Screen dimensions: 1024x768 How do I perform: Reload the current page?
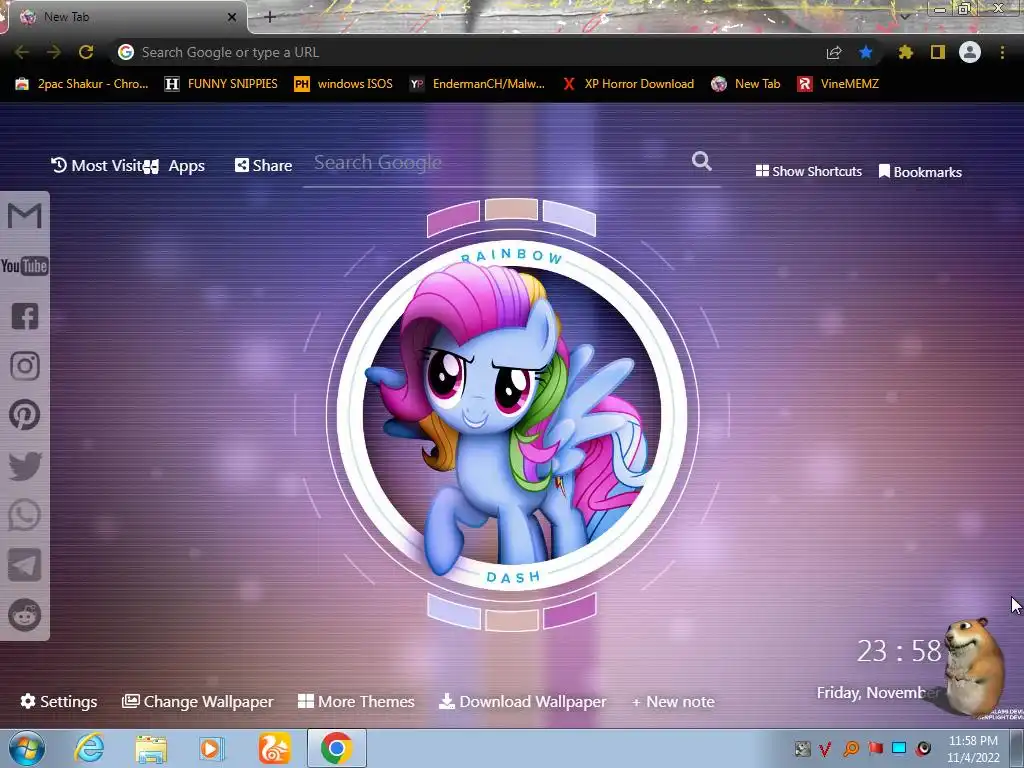[x=86, y=52]
